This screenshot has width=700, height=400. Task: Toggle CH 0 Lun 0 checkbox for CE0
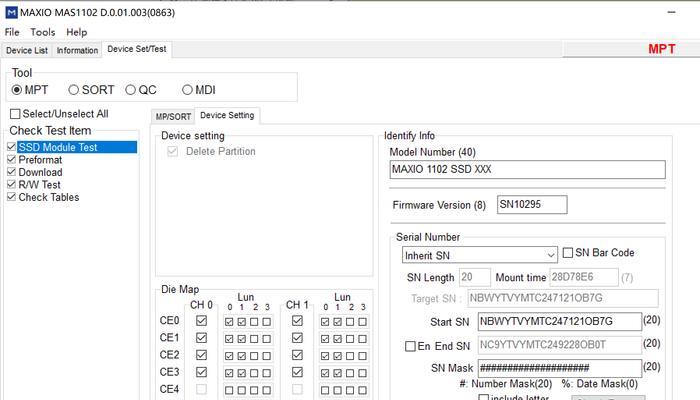(229, 322)
